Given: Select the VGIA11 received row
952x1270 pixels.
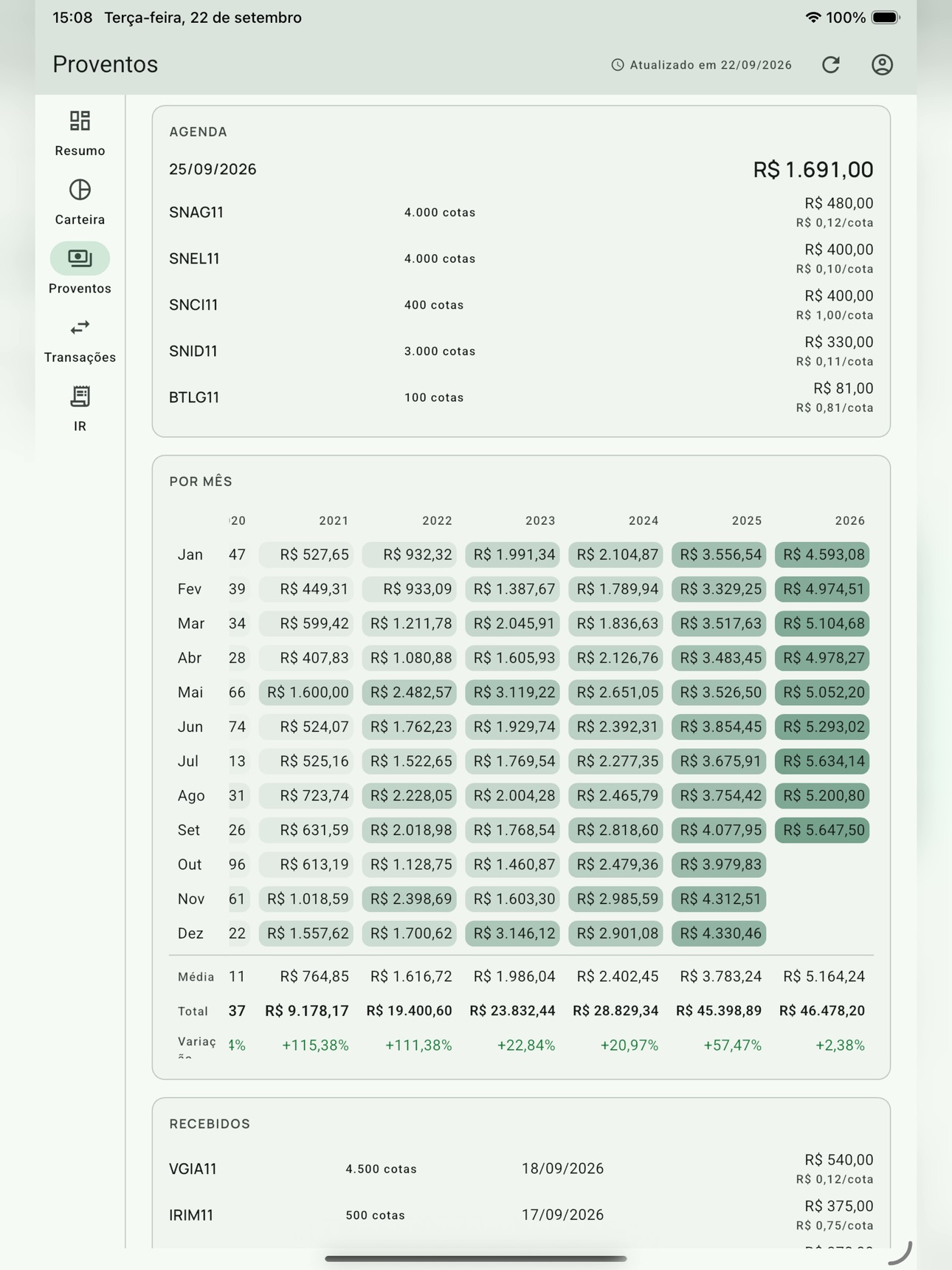Looking at the screenshot, I should [521, 1169].
